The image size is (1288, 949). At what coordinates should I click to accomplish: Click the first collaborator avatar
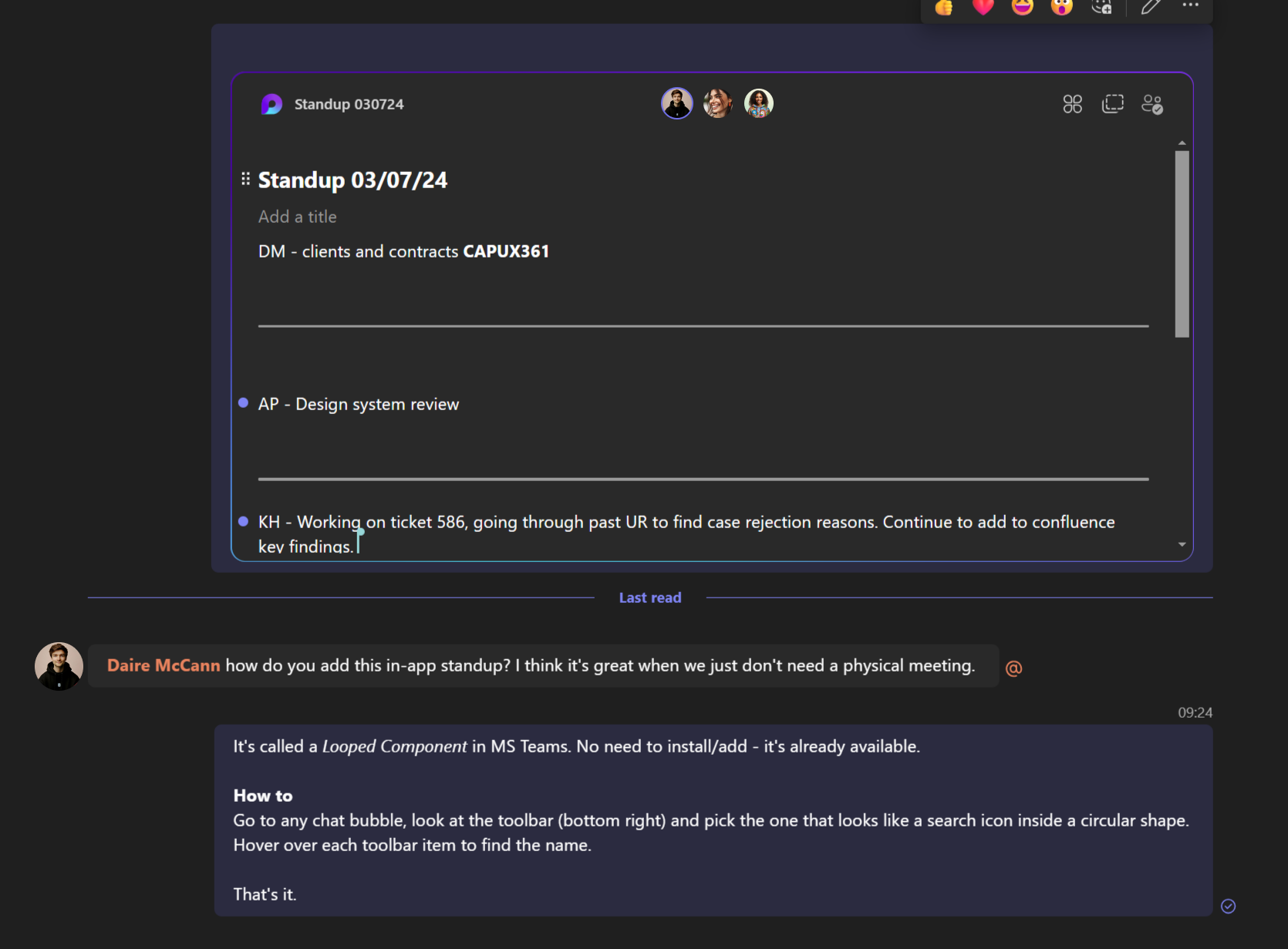(x=677, y=103)
